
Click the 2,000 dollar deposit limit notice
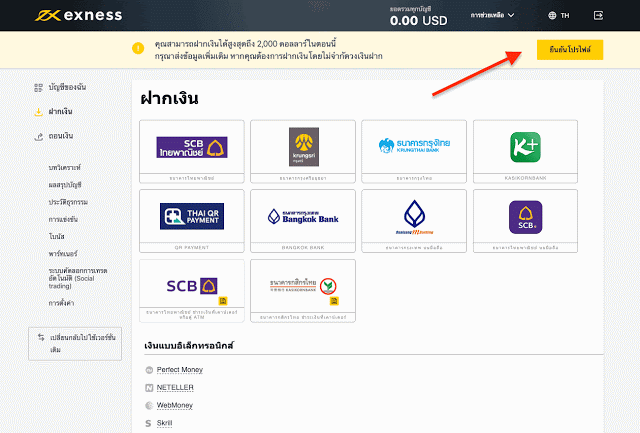tap(269, 50)
